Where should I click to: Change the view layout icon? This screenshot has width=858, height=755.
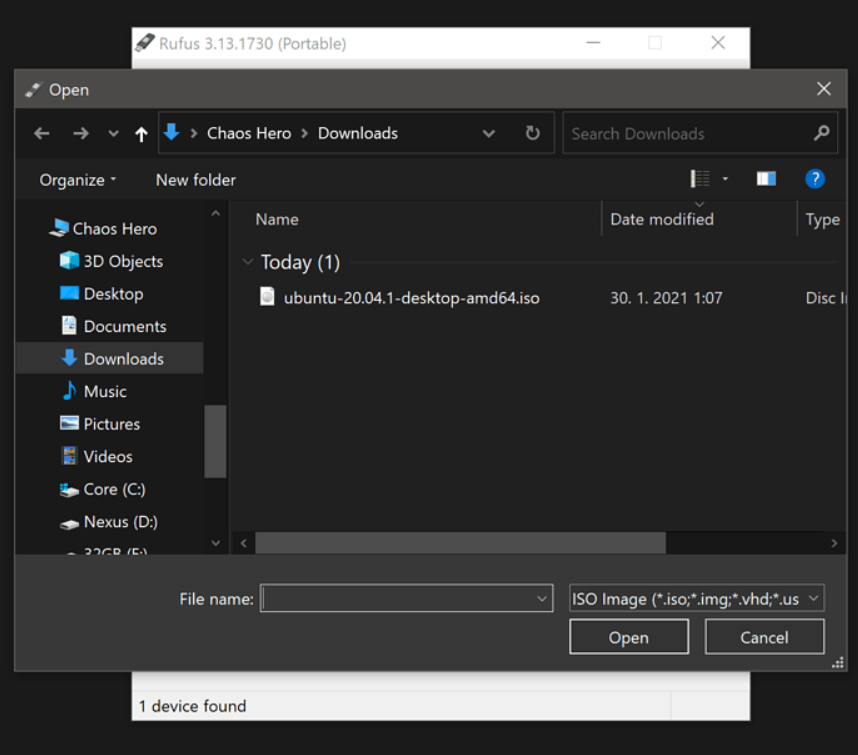point(700,178)
